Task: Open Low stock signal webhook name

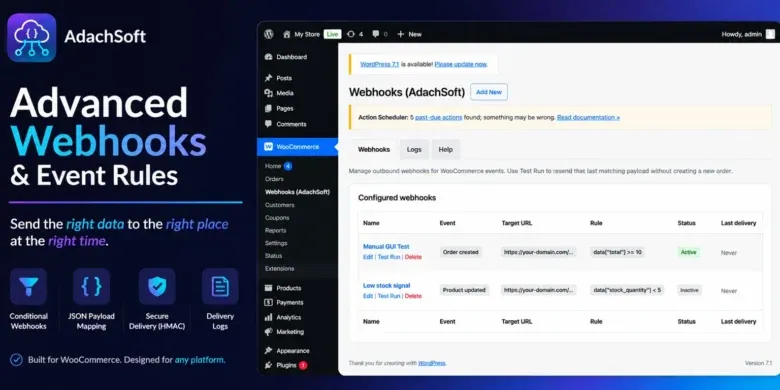Action: pos(387,286)
